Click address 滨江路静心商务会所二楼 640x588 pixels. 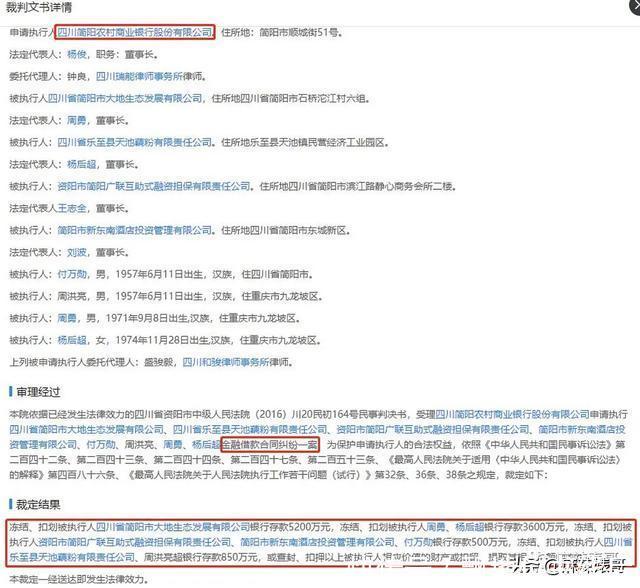tap(400, 186)
